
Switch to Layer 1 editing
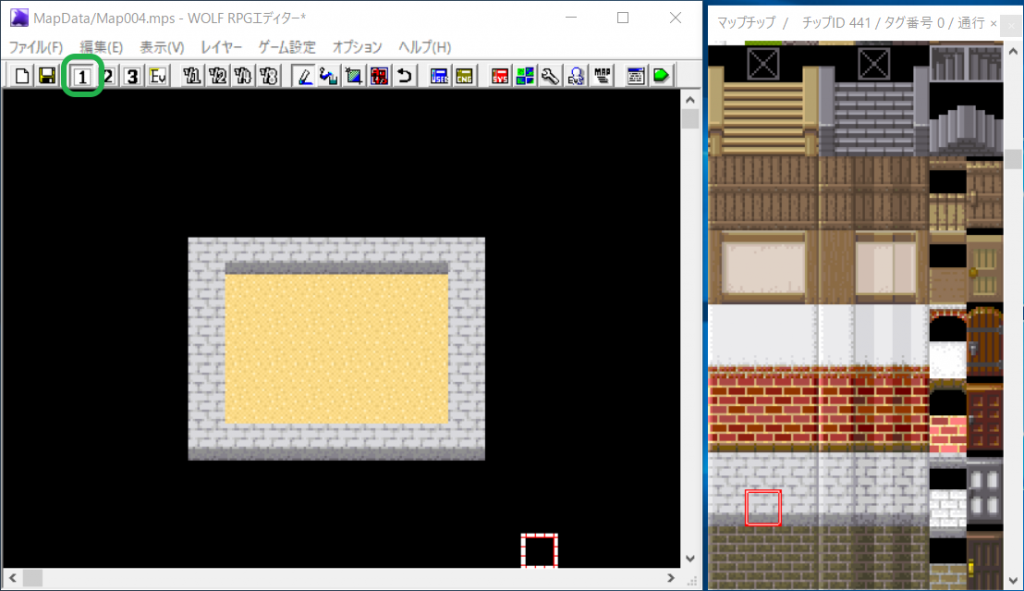coord(84,76)
